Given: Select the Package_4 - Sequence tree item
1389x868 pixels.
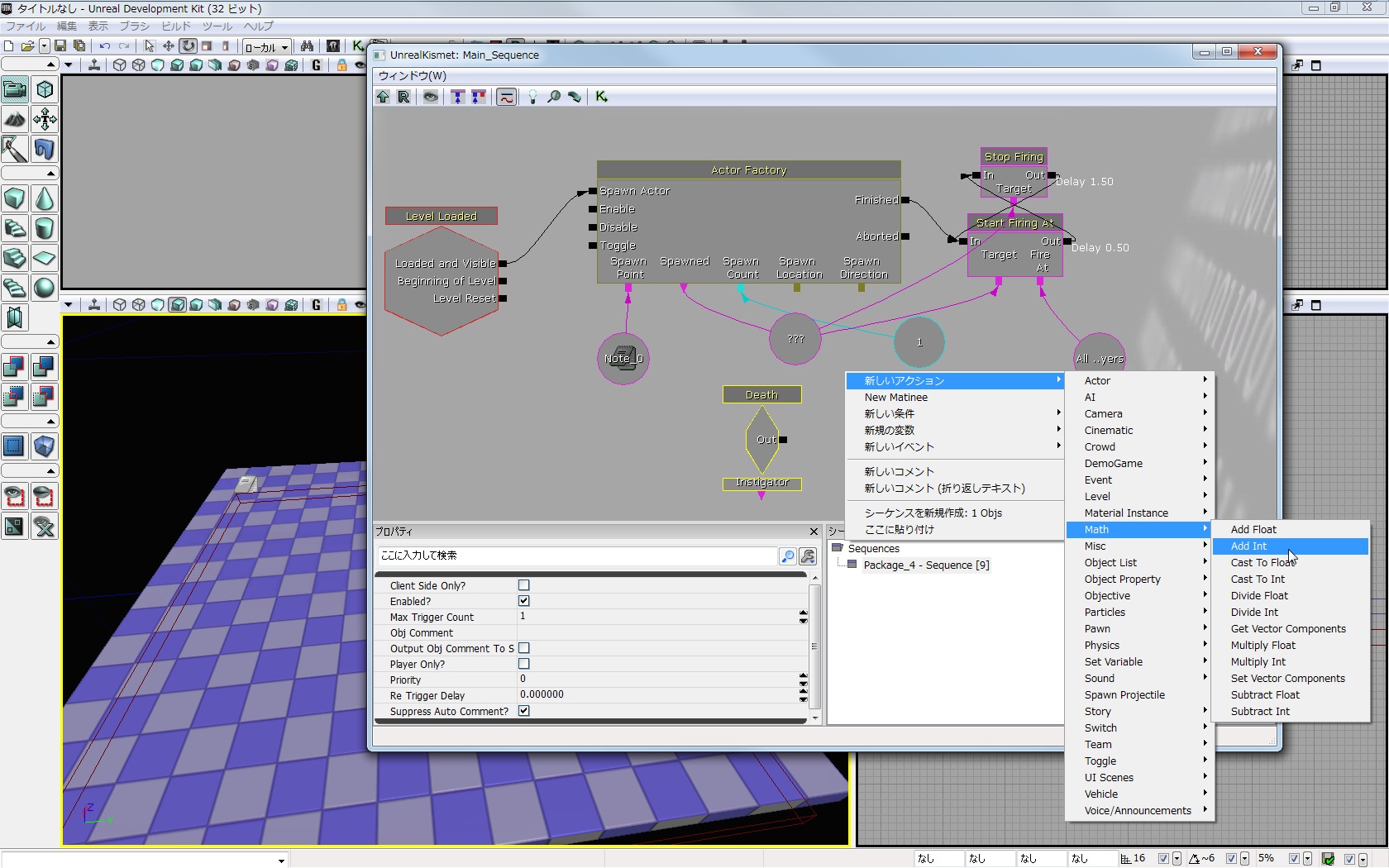Looking at the screenshot, I should pos(926,565).
